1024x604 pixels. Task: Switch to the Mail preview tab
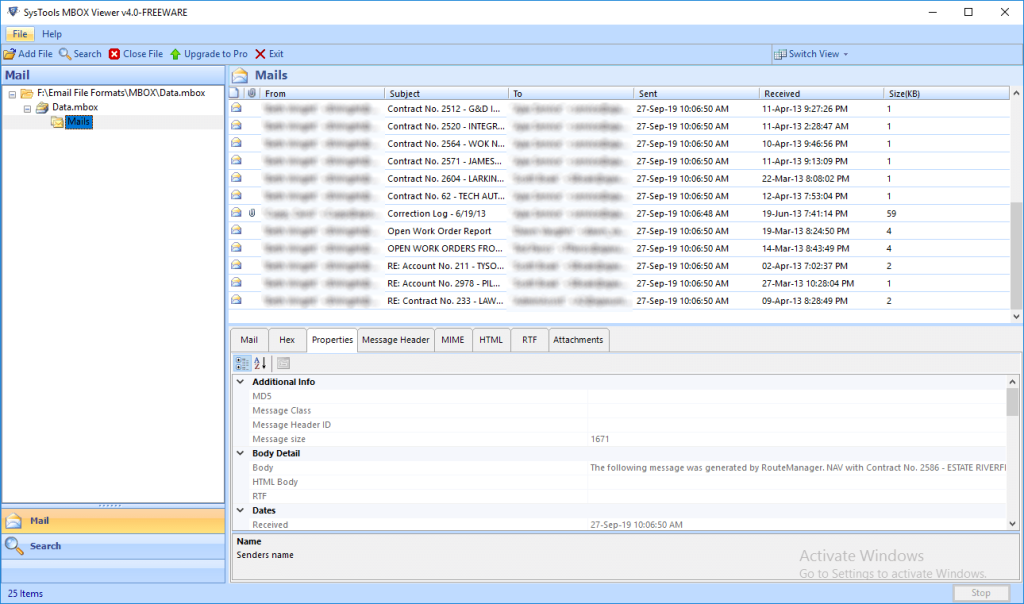(249, 340)
